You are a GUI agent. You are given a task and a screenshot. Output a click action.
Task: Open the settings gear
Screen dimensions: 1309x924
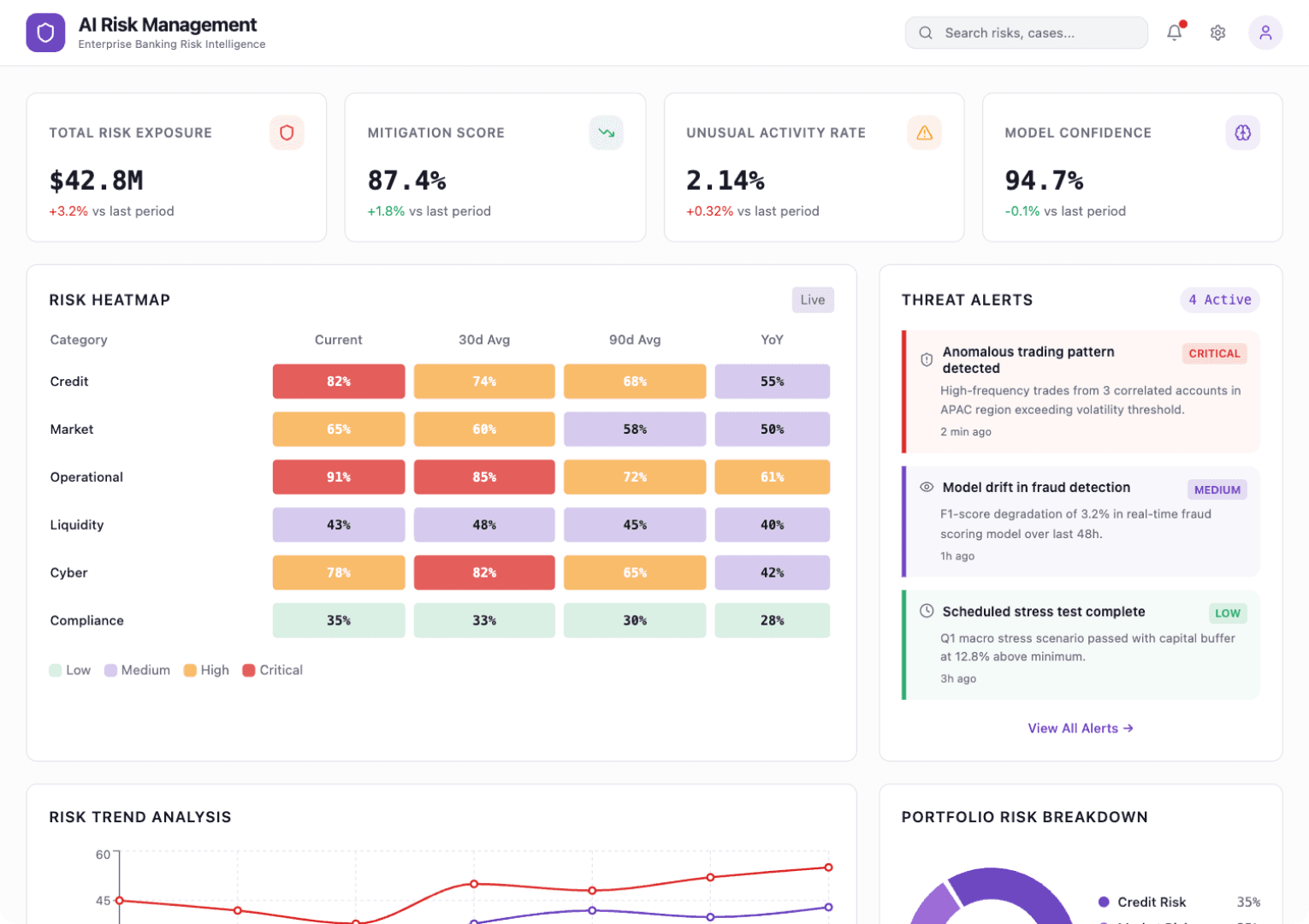tap(1217, 32)
